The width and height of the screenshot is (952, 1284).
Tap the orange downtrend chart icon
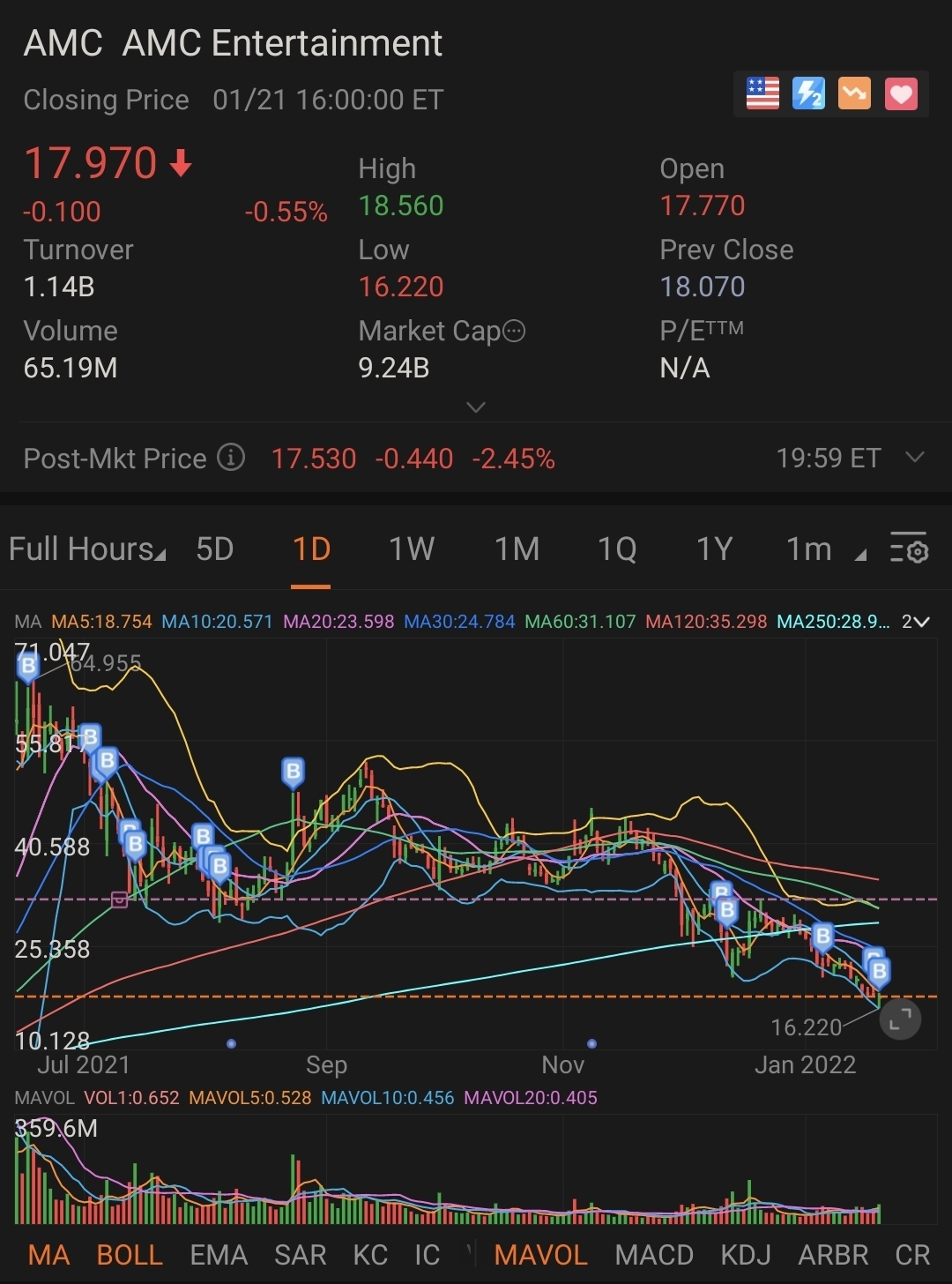point(854,93)
